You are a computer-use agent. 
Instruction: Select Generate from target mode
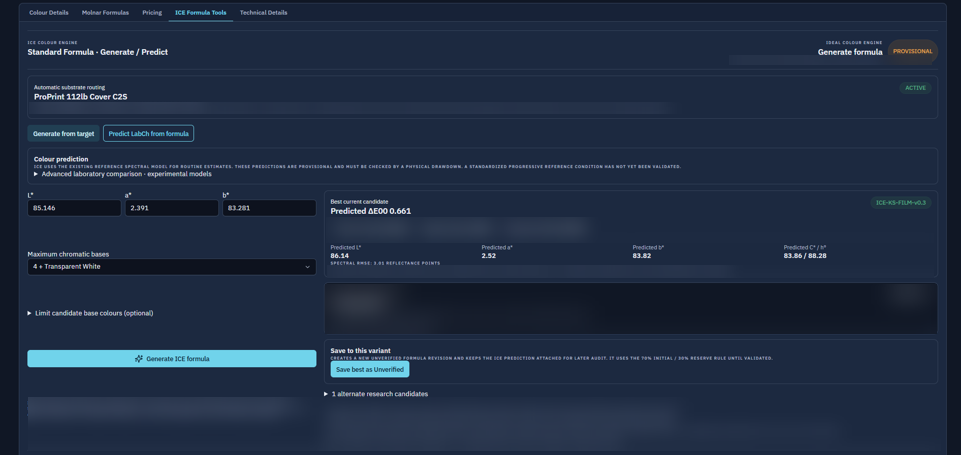(x=63, y=134)
